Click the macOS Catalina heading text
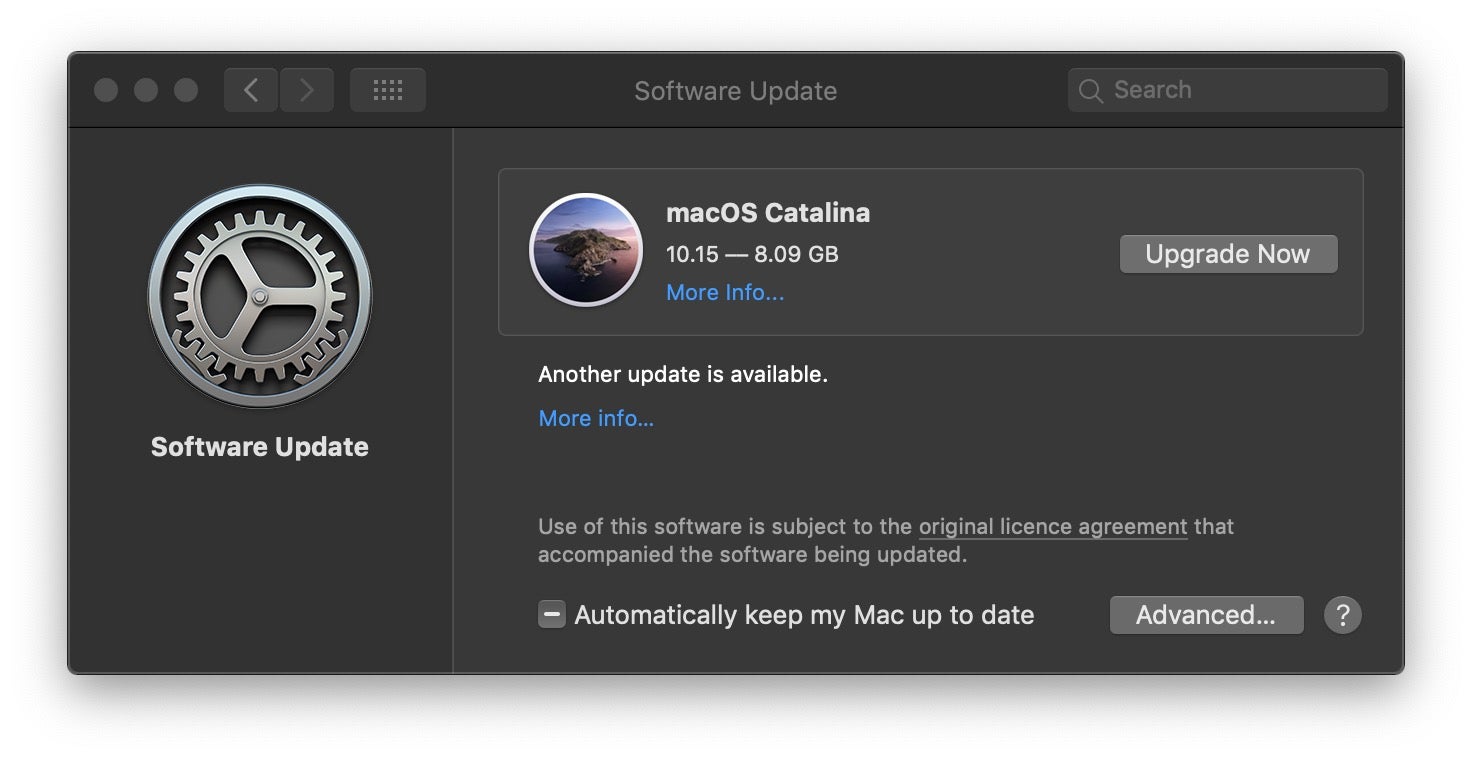 768,213
